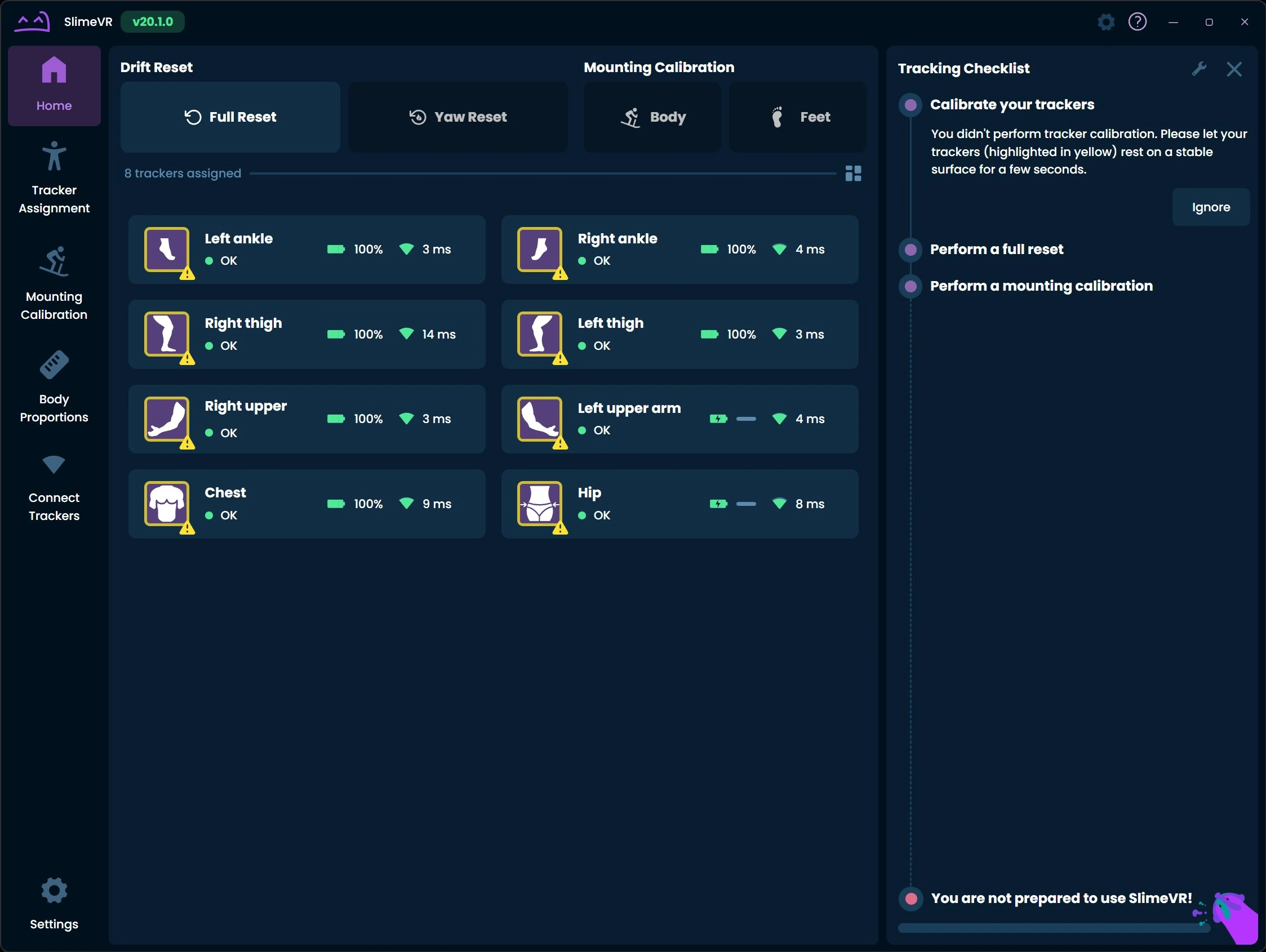Click Right thigh signal icon
1266x952 pixels.
[406, 334]
